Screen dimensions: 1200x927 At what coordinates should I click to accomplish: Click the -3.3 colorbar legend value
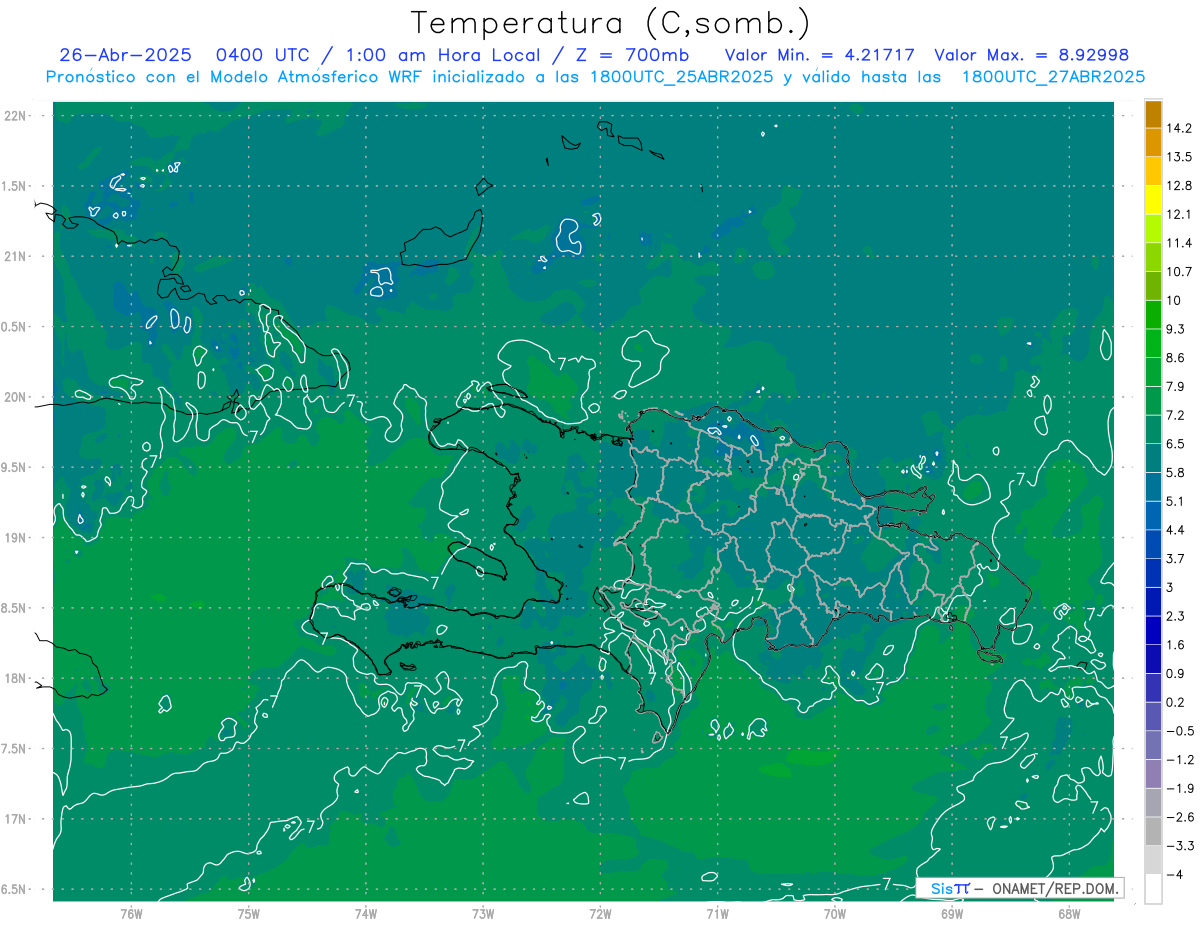click(1180, 846)
